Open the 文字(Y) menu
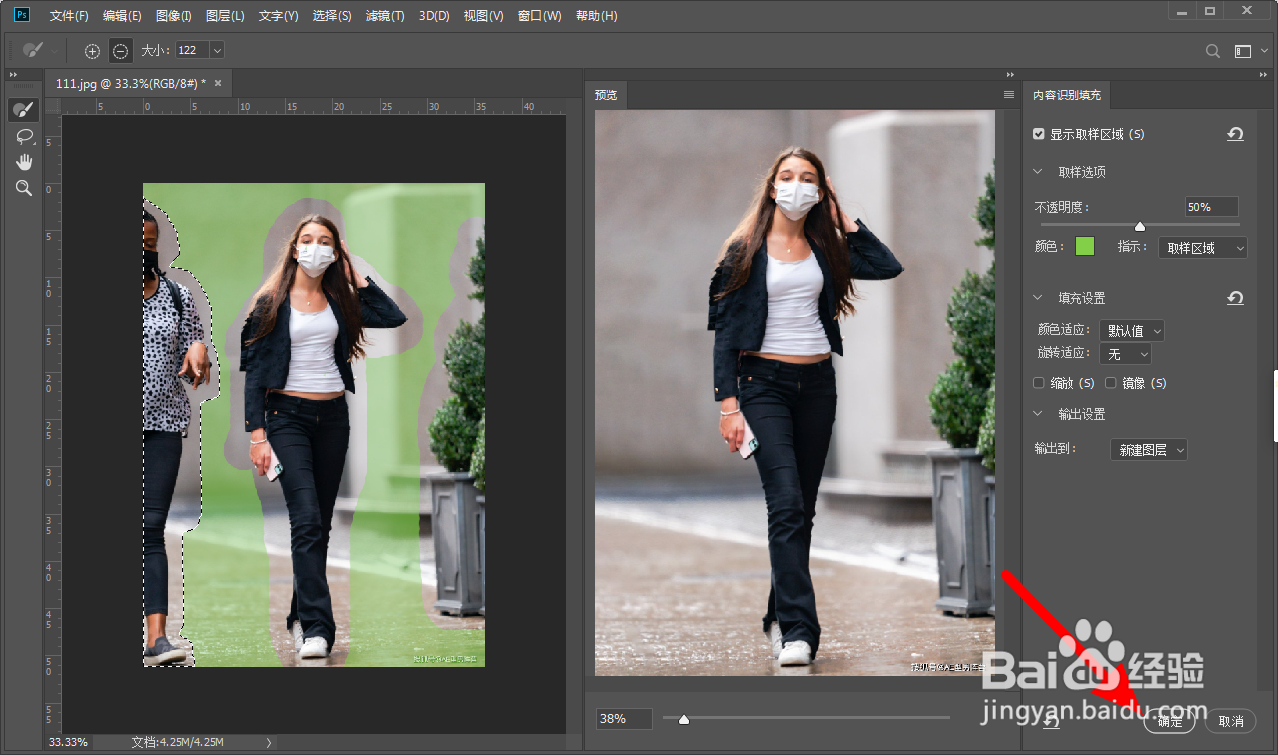Viewport: 1278px width, 755px height. [278, 16]
